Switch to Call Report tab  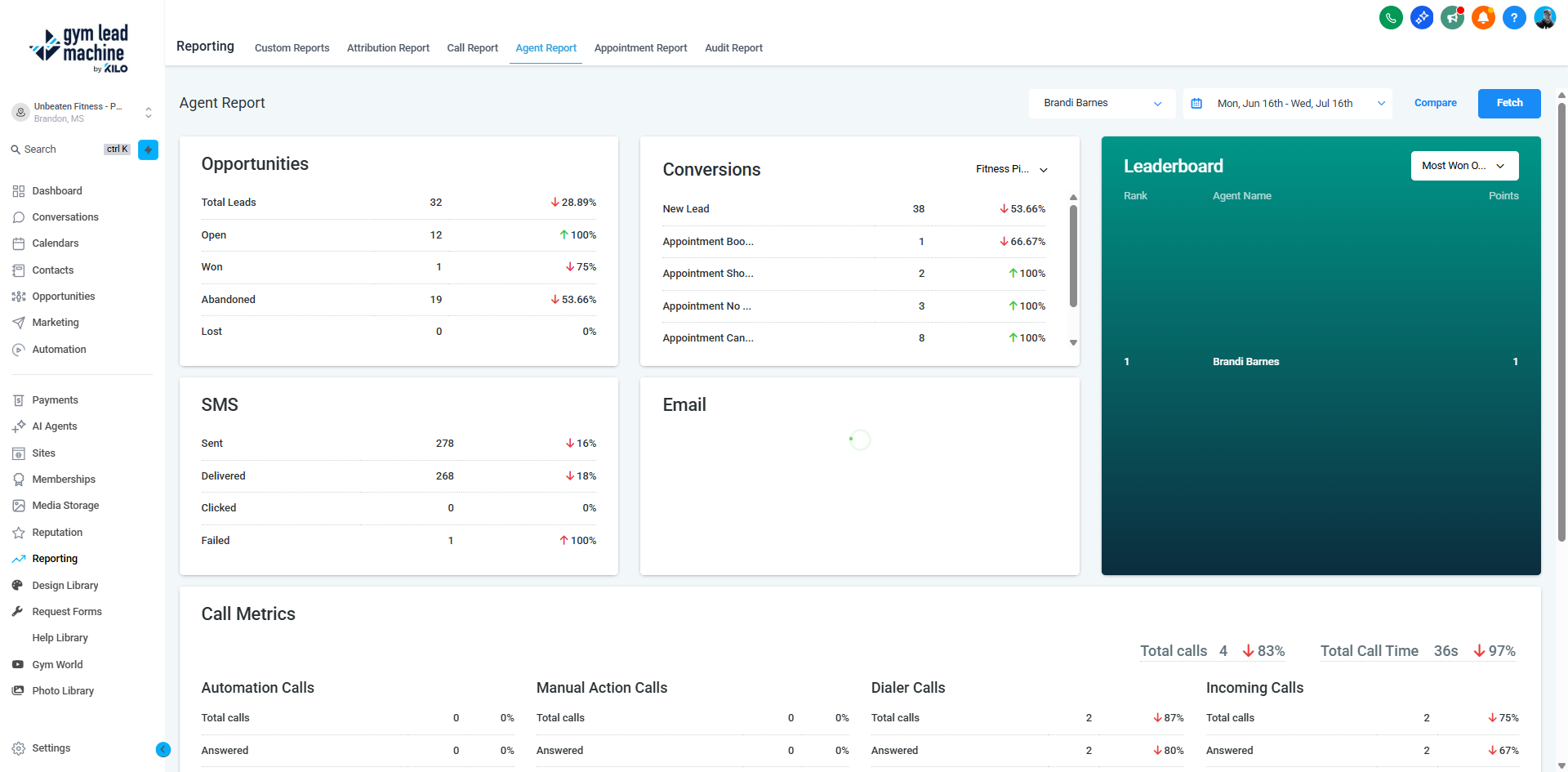point(472,48)
